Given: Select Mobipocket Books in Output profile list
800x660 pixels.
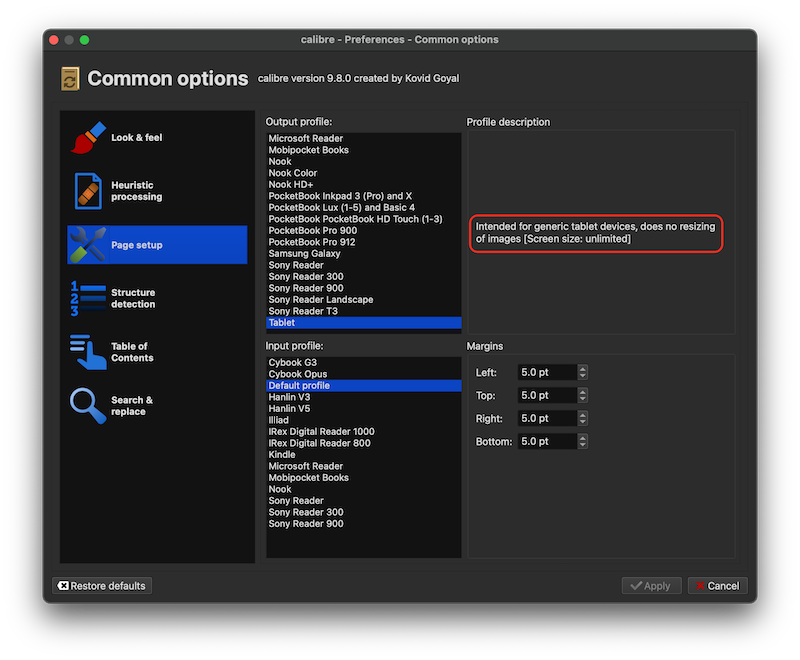Looking at the screenshot, I should [x=364, y=150].
